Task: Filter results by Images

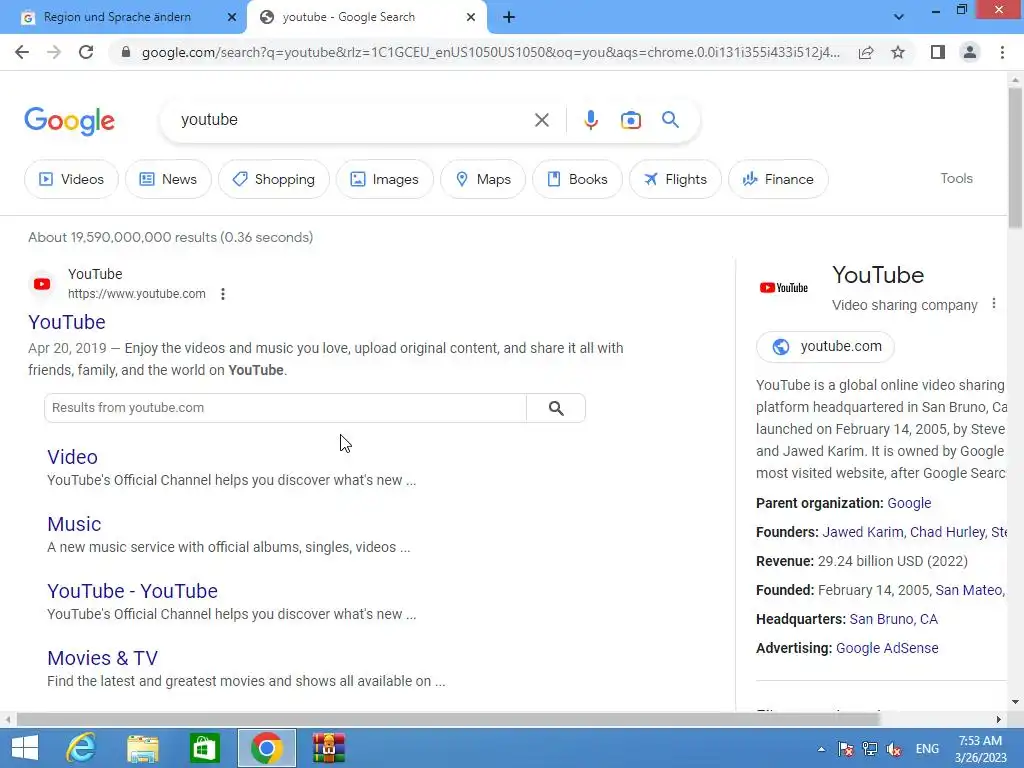Action: (385, 179)
